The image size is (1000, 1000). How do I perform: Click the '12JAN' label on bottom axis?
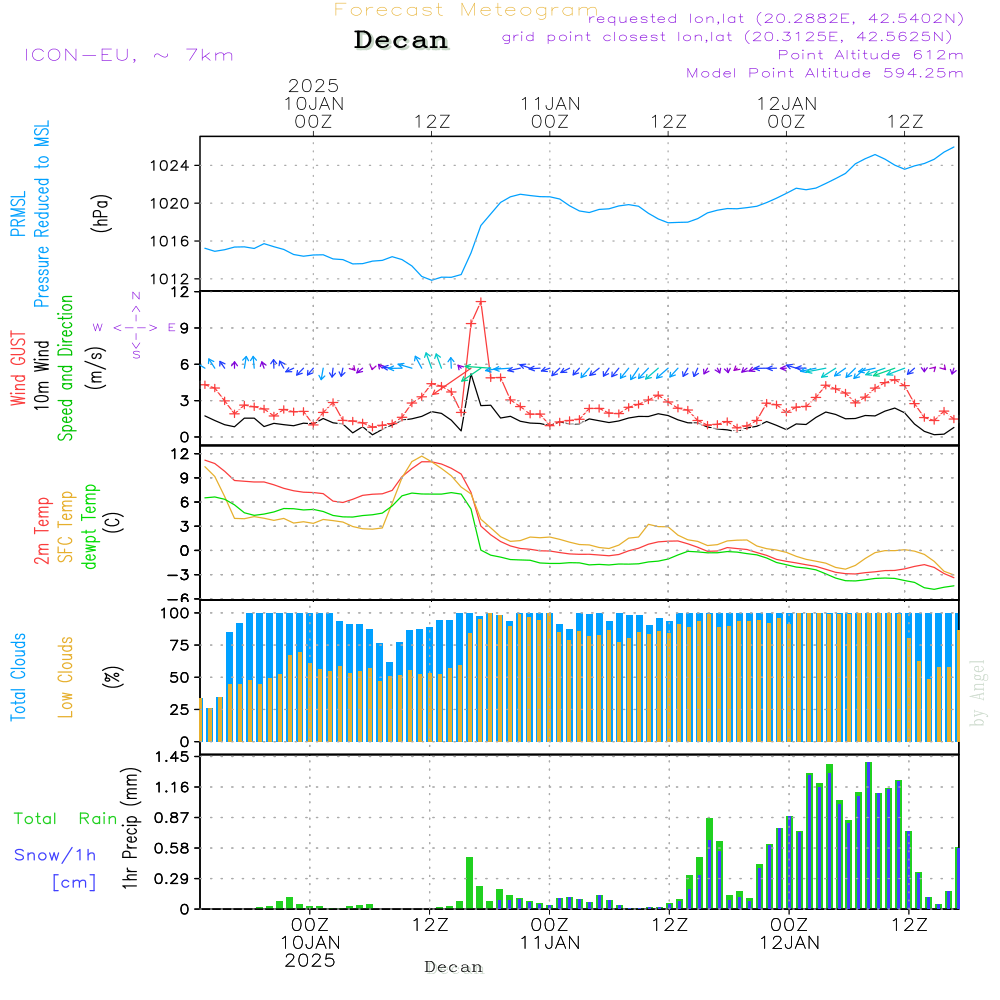[790, 943]
